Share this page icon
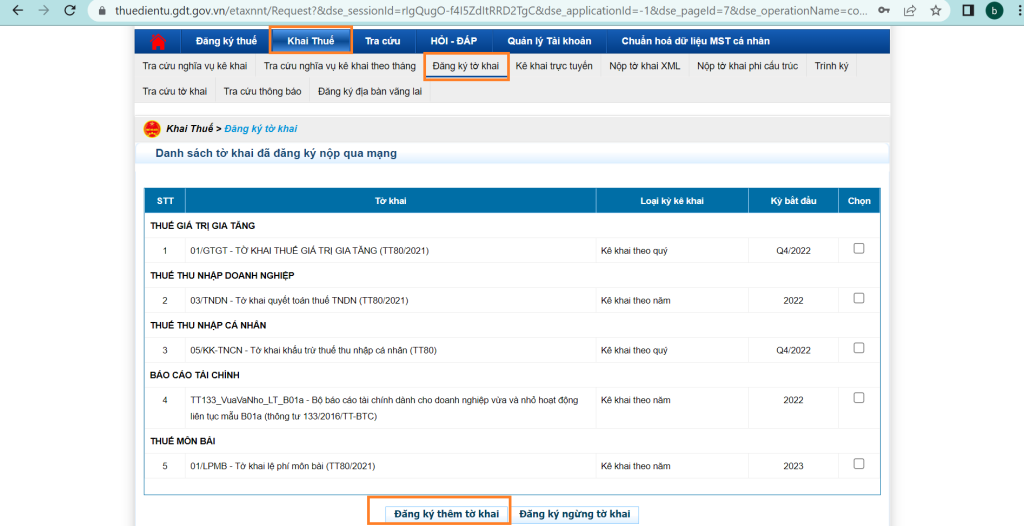 pos(909,10)
